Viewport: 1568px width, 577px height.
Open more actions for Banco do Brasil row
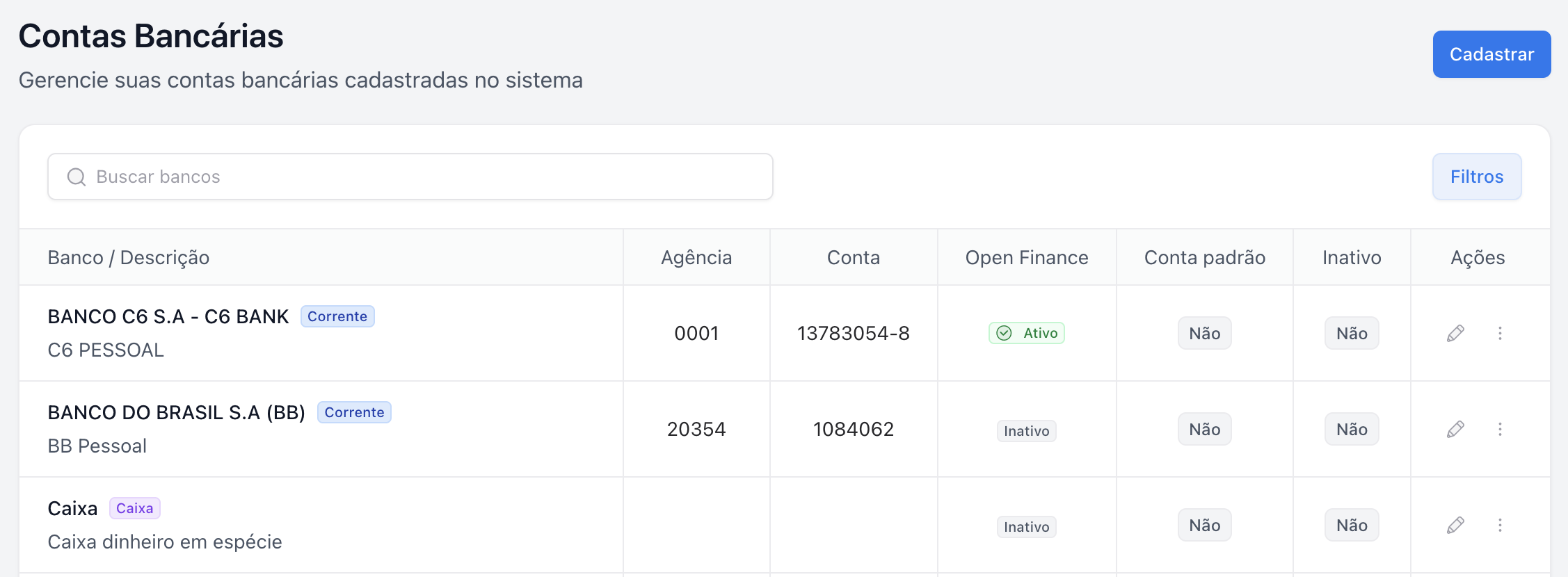[x=1500, y=430]
